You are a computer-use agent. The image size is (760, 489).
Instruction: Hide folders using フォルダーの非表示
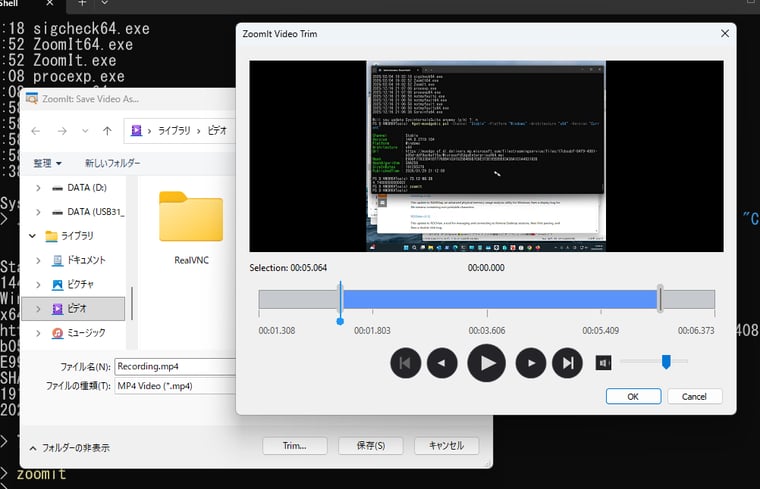tap(70, 448)
